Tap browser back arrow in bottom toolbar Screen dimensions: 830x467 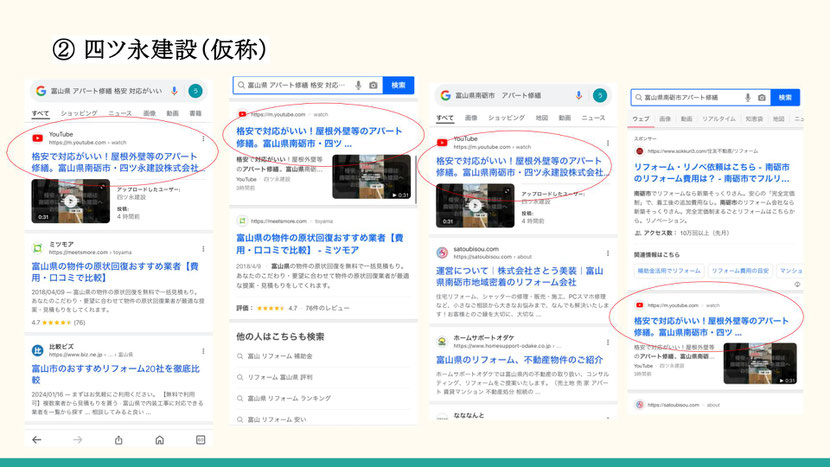[x=37, y=440]
